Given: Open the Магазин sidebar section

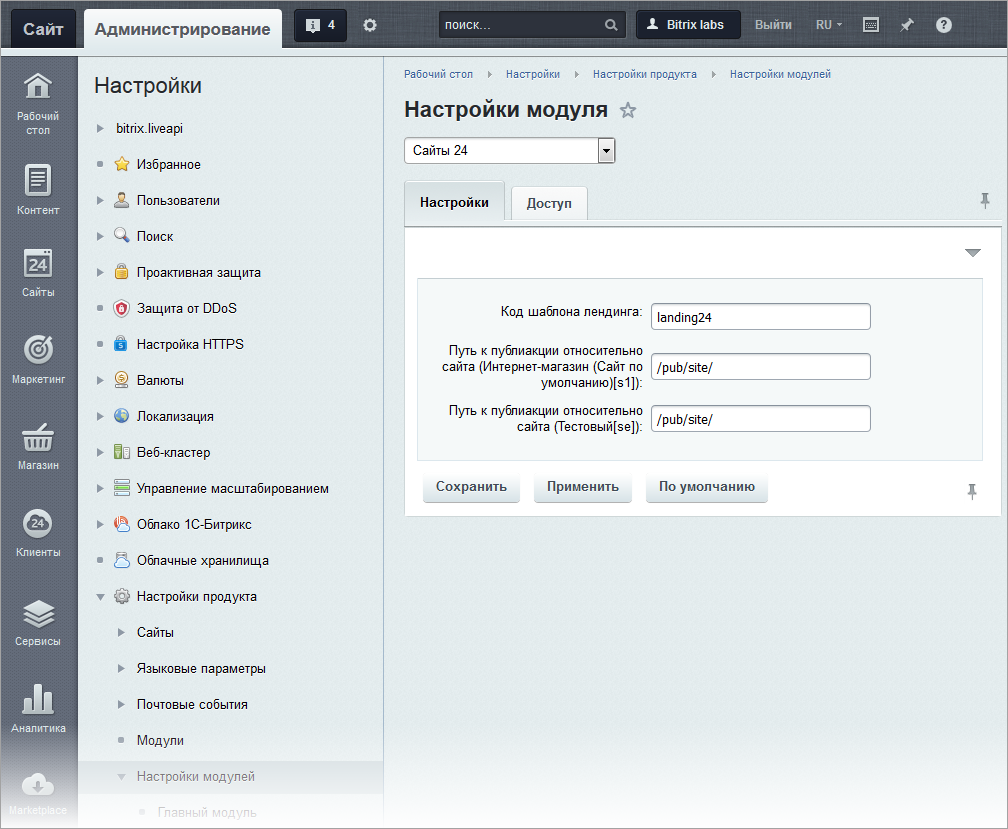Looking at the screenshot, I should click(x=38, y=445).
